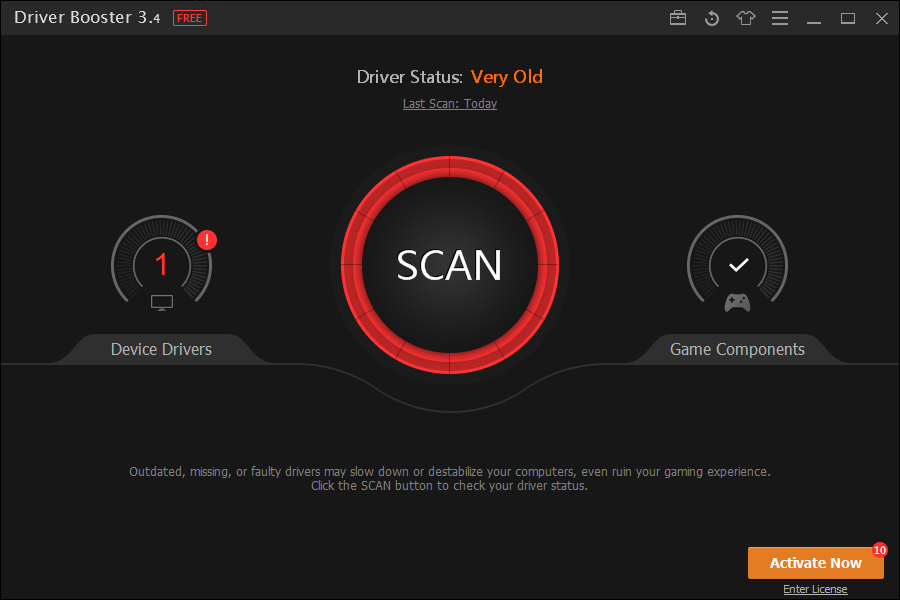The image size is (900, 600).
Task: Open the skin shirt icon
Action: pyautogui.click(x=746, y=18)
